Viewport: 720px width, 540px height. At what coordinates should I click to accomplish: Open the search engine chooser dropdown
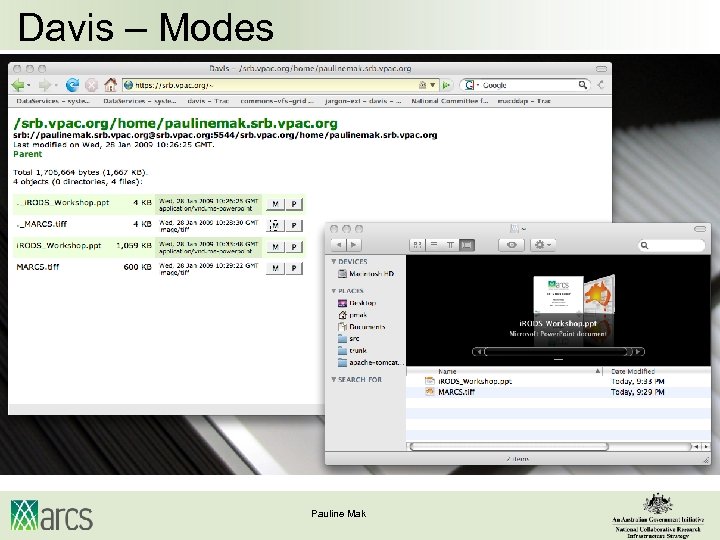pos(478,85)
